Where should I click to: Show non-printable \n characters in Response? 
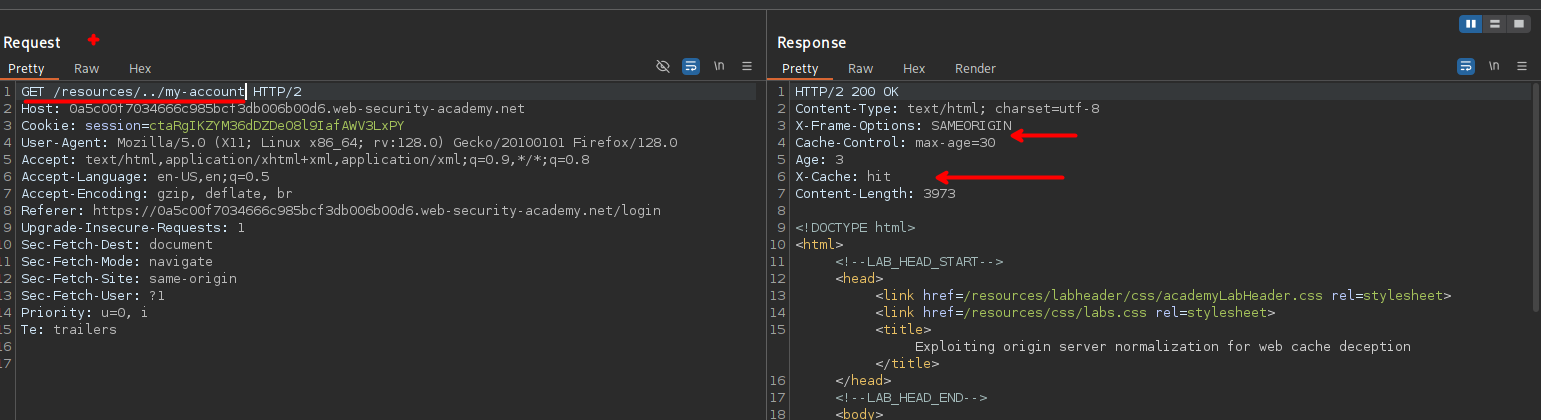[x=1494, y=67]
